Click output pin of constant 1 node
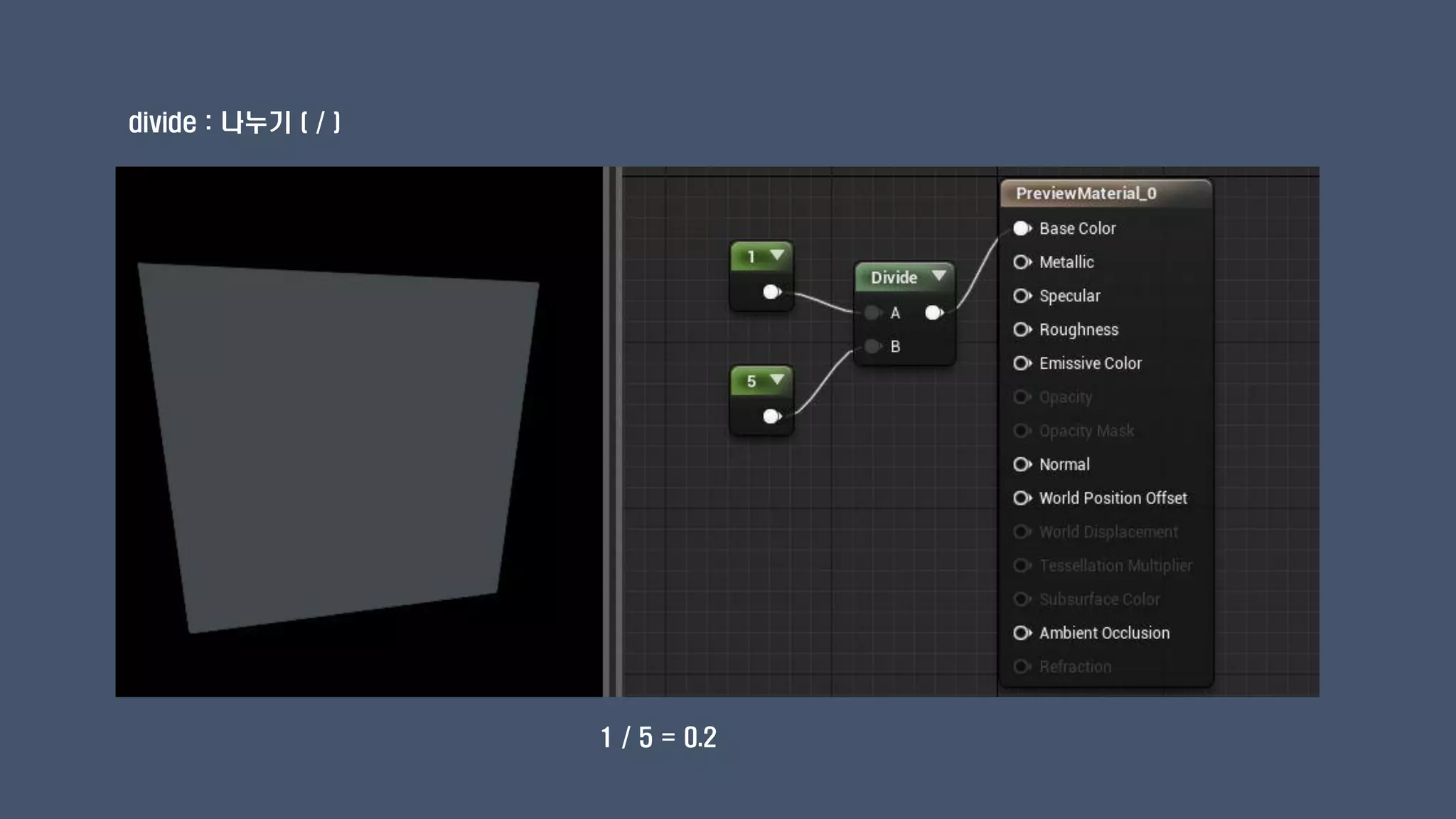The width and height of the screenshot is (1456, 819). [x=771, y=291]
